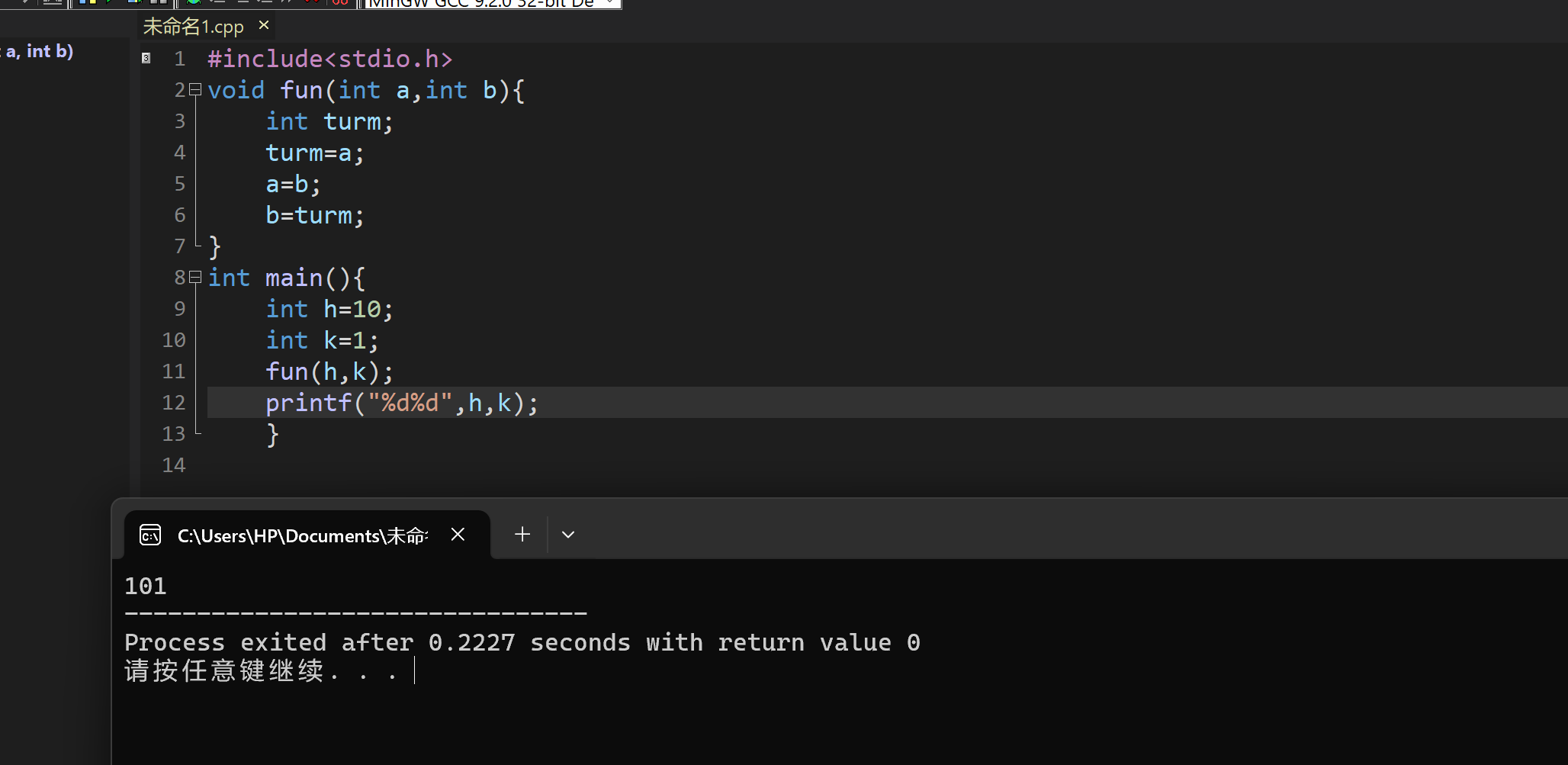The height and width of the screenshot is (765, 1568).
Task: Click line number 14 in the gutter
Action: [174, 465]
